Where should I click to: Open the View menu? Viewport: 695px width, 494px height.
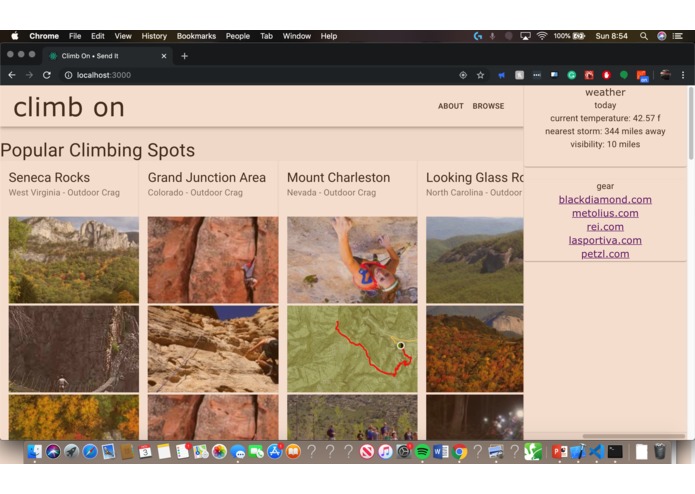tap(123, 36)
